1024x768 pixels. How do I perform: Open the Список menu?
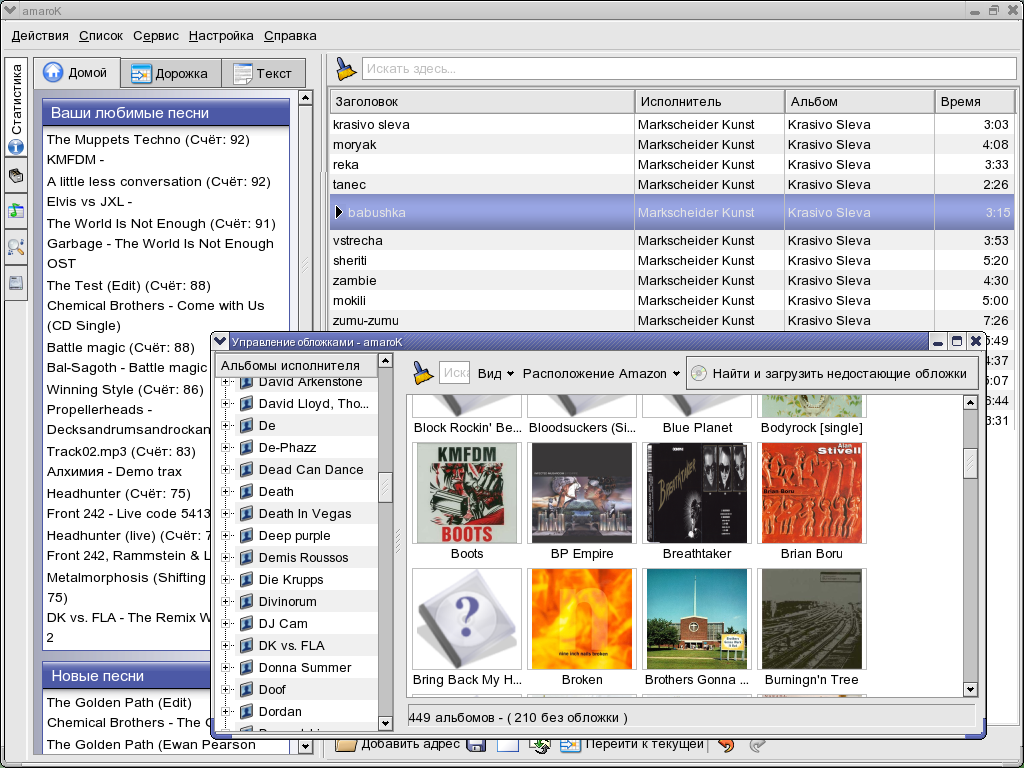[x=101, y=36]
